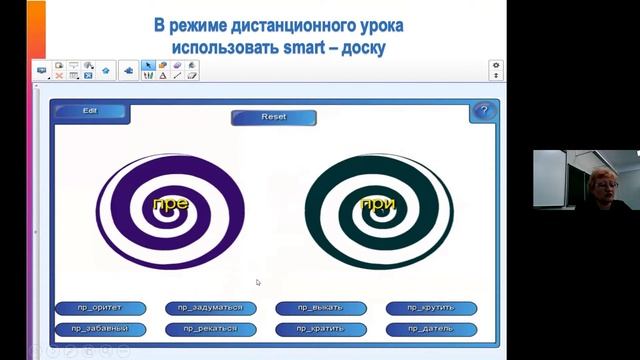Click the blue crossed-square icon
This screenshot has height=360, width=640.
click(88, 76)
